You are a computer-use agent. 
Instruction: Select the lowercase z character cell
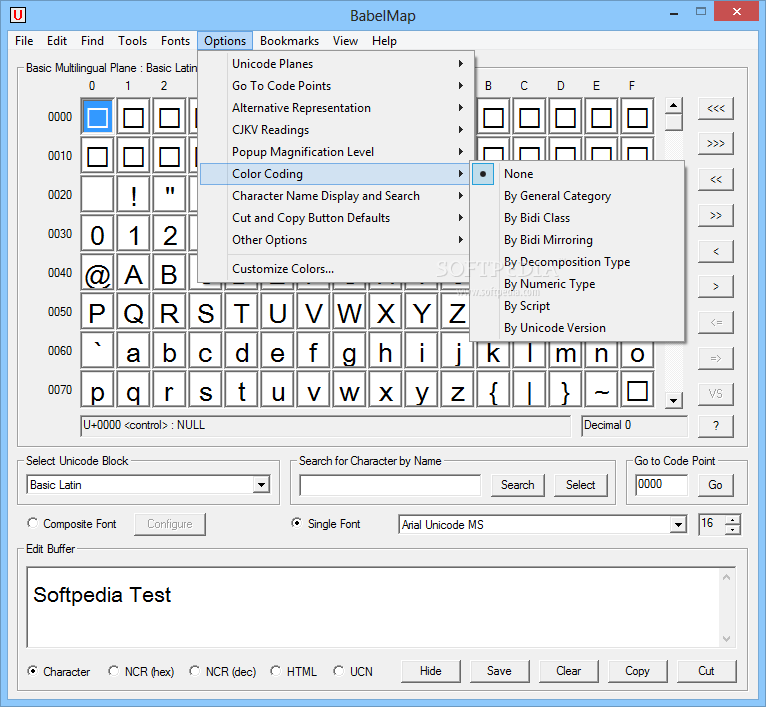coord(457,391)
